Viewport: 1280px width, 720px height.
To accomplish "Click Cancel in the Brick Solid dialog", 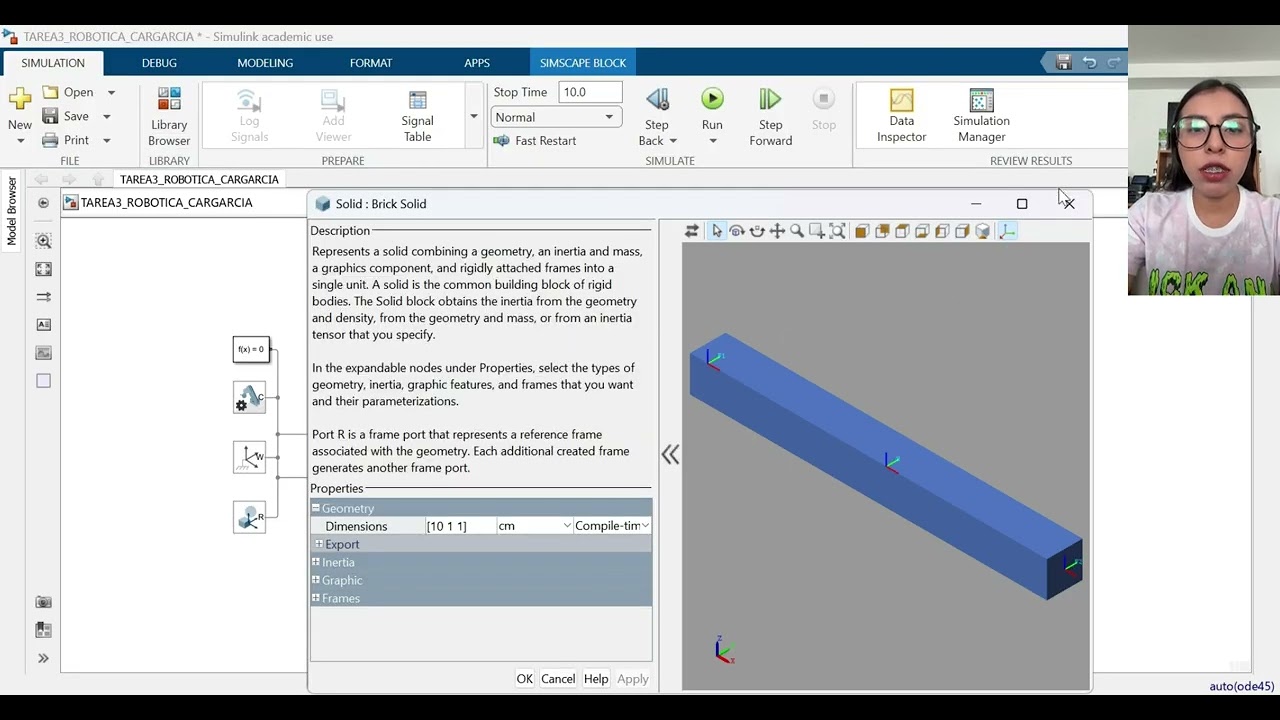I will (558, 679).
